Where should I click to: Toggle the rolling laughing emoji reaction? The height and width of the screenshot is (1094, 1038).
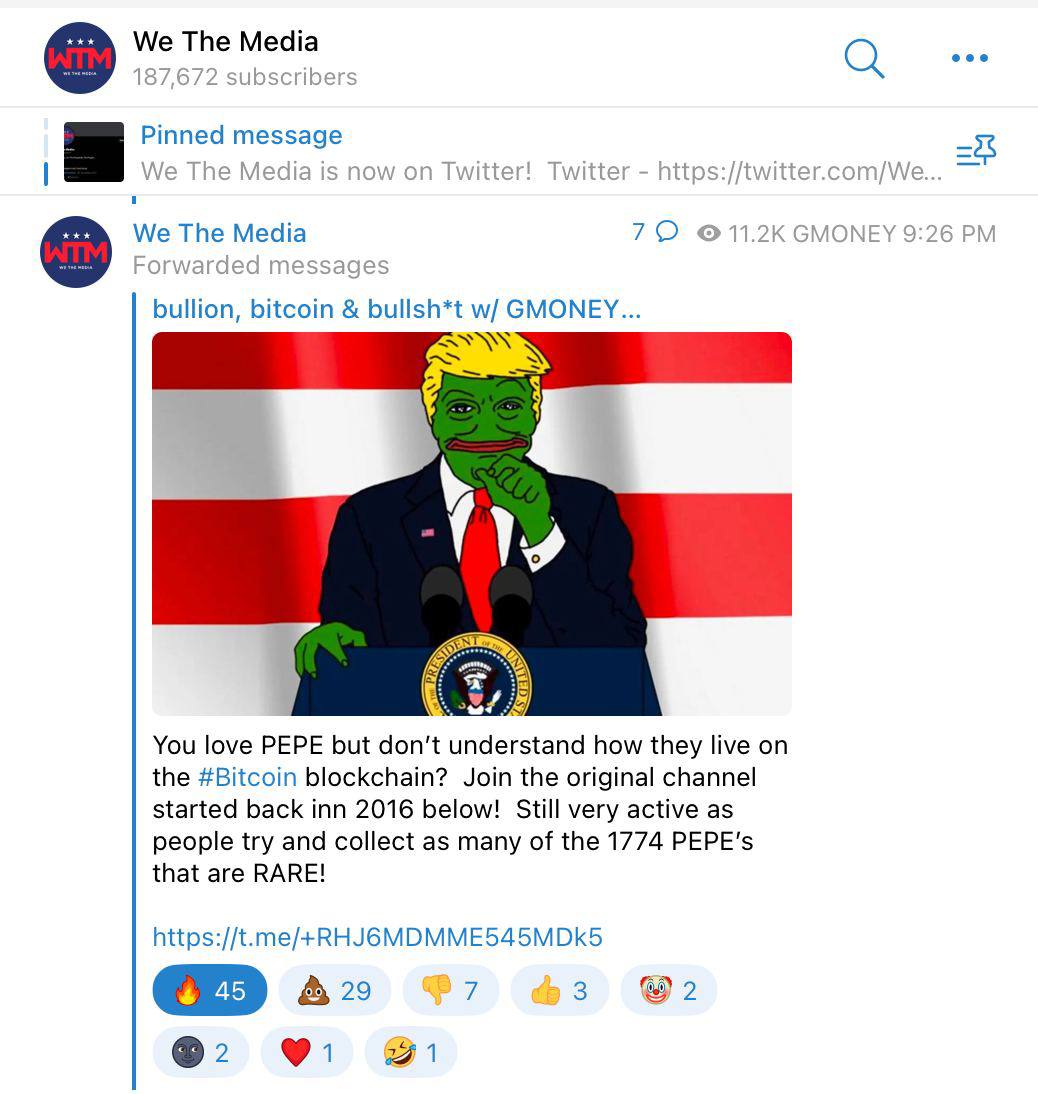click(411, 1052)
